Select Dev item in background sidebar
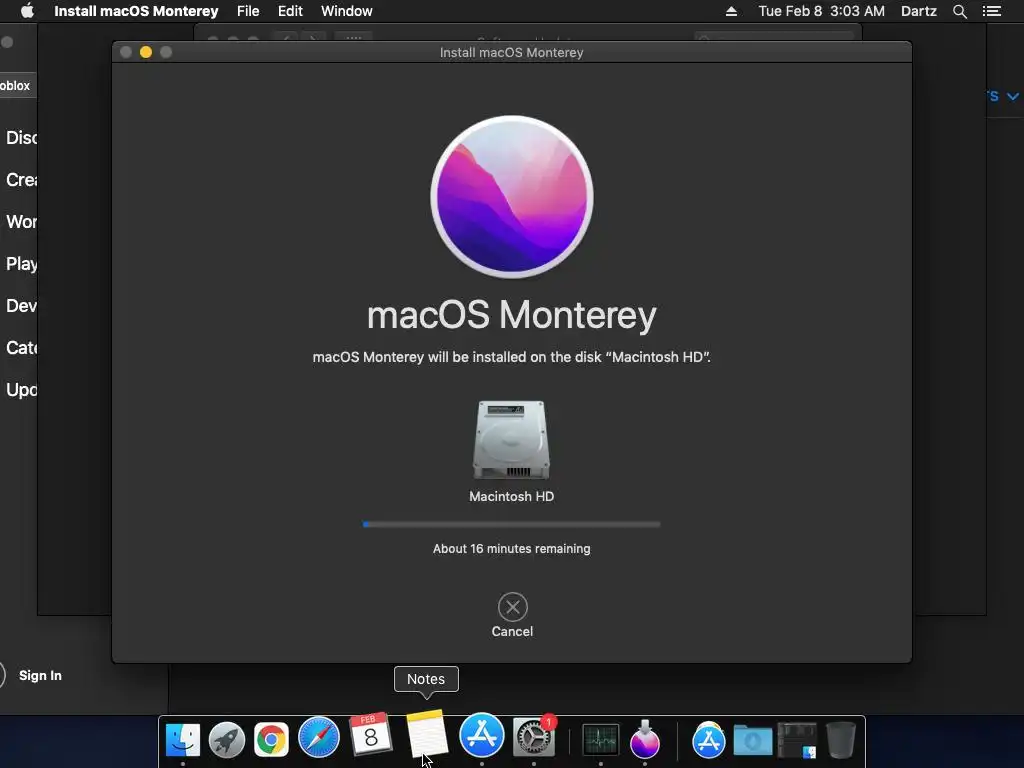Viewport: 1024px width, 768px height. point(22,306)
